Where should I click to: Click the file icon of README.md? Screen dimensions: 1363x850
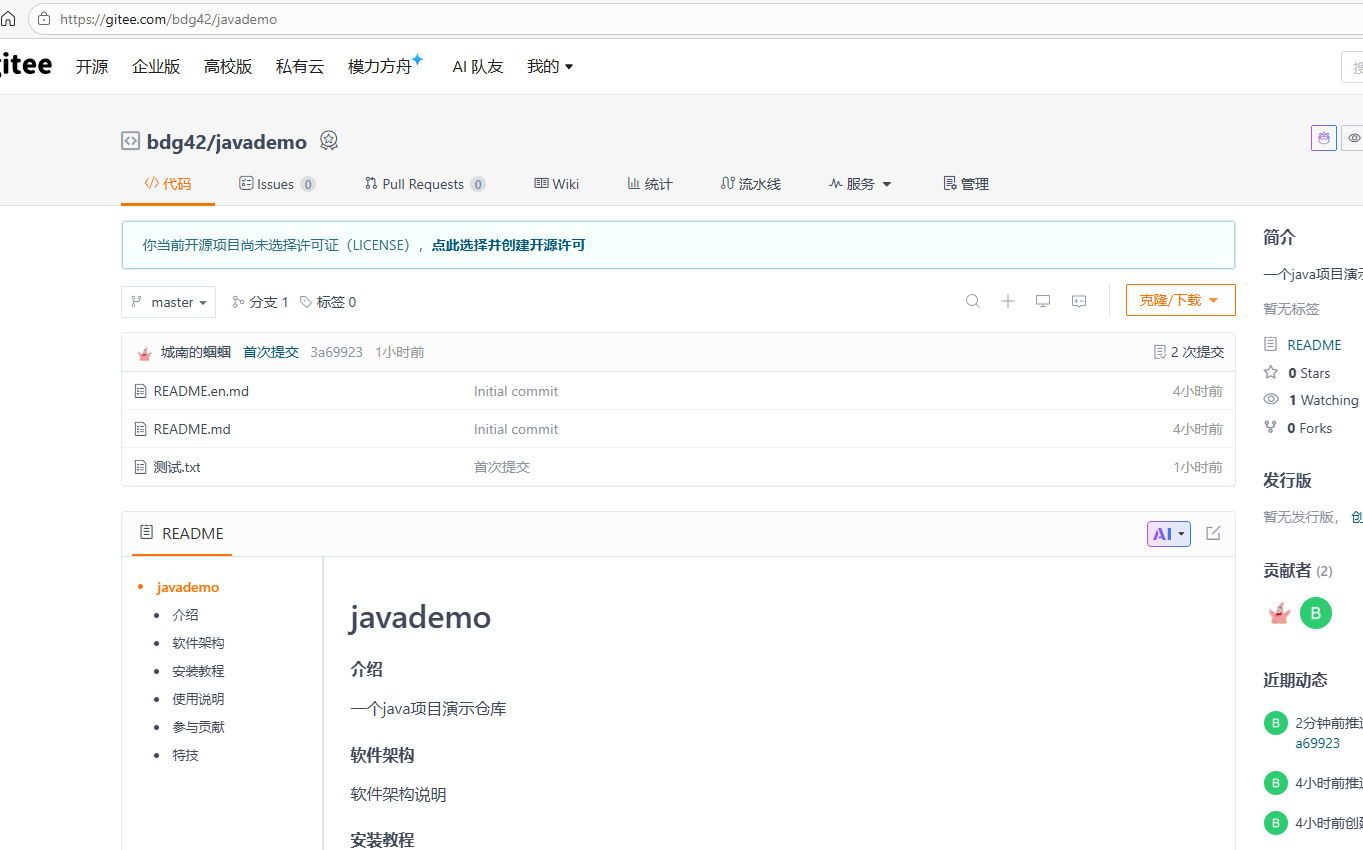pyautogui.click(x=141, y=429)
